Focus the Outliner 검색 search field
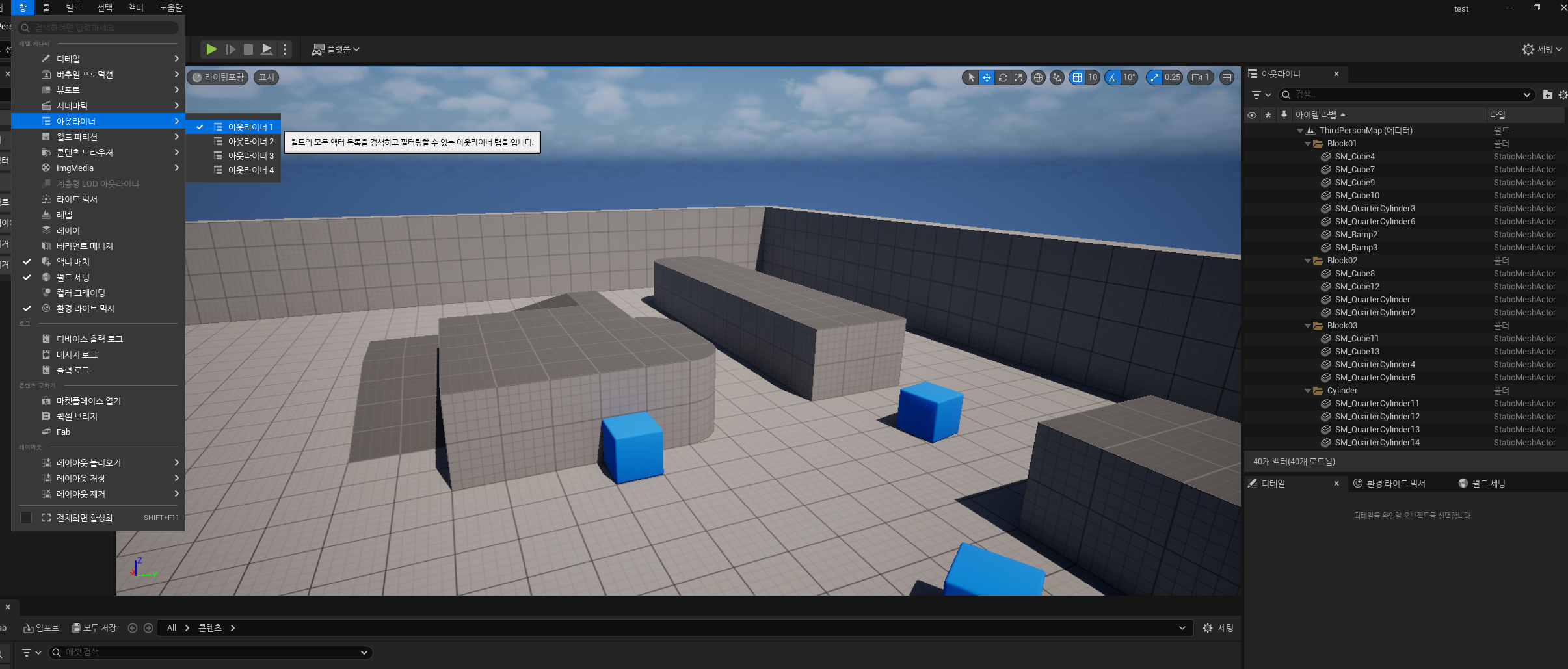Screen dimensions: 1568x669 tap(1406, 95)
